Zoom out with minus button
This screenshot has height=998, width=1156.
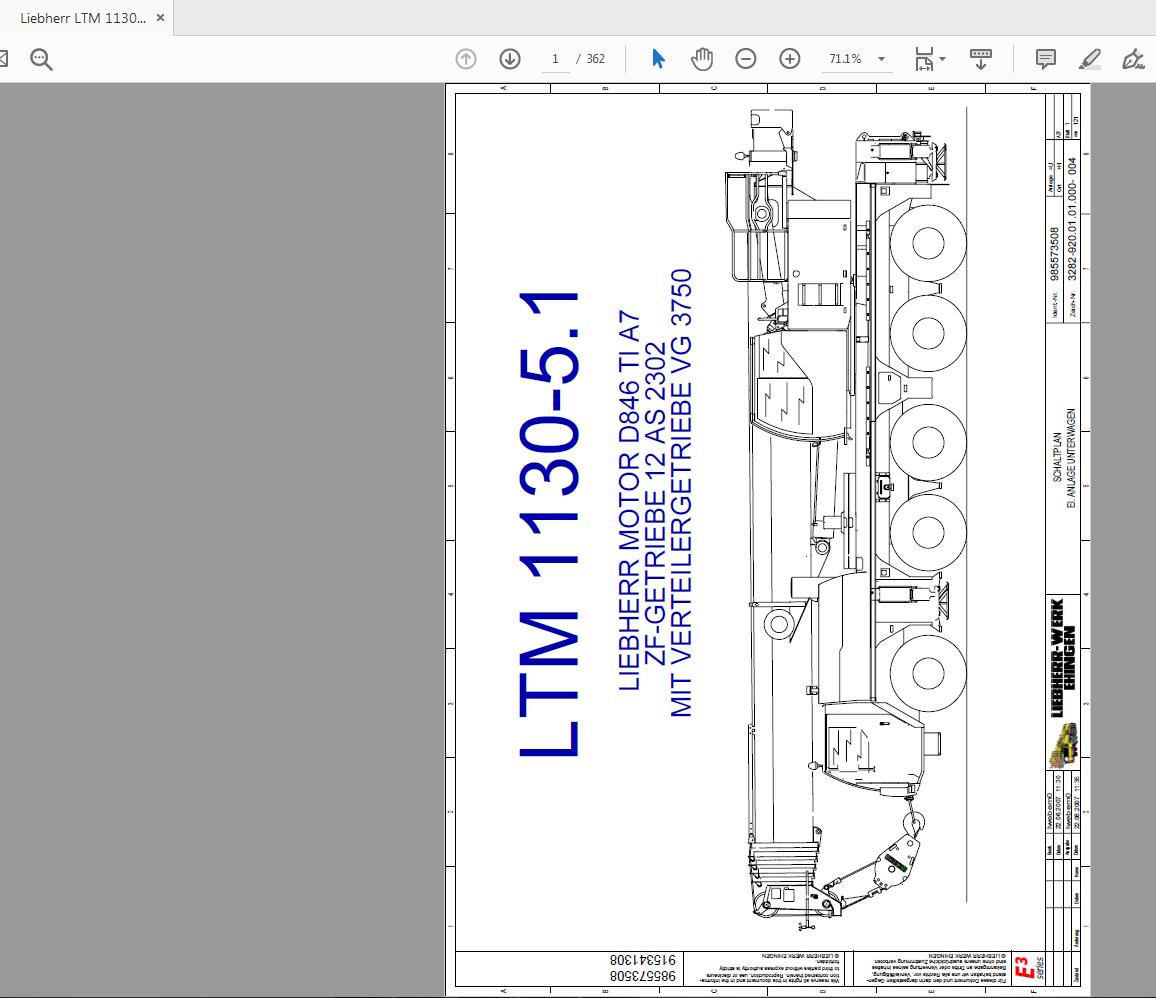[746, 59]
